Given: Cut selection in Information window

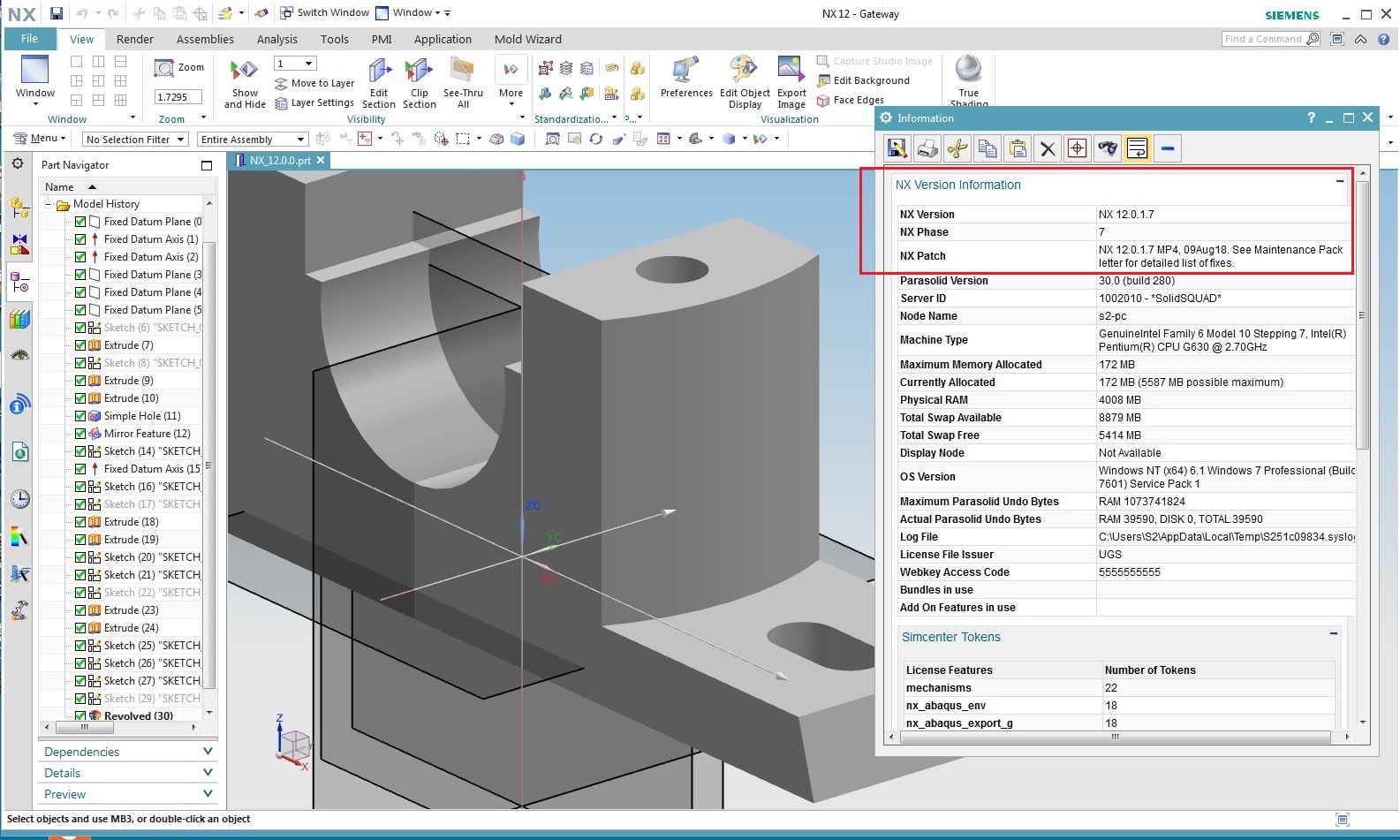Looking at the screenshot, I should click(x=957, y=148).
